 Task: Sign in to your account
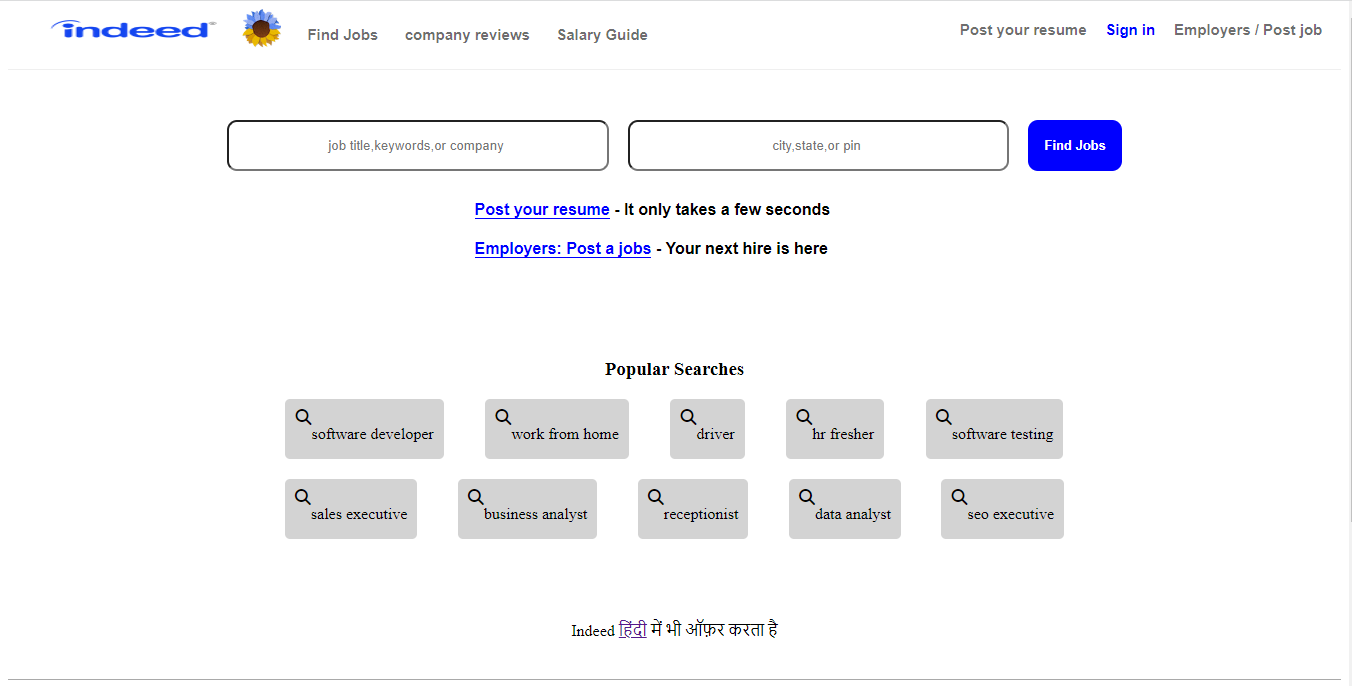click(x=1130, y=29)
